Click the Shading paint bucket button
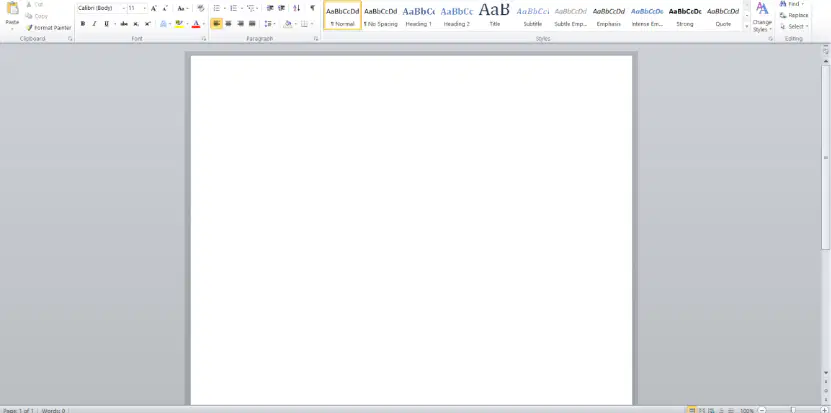This screenshot has height=413, width=831. tap(288, 24)
